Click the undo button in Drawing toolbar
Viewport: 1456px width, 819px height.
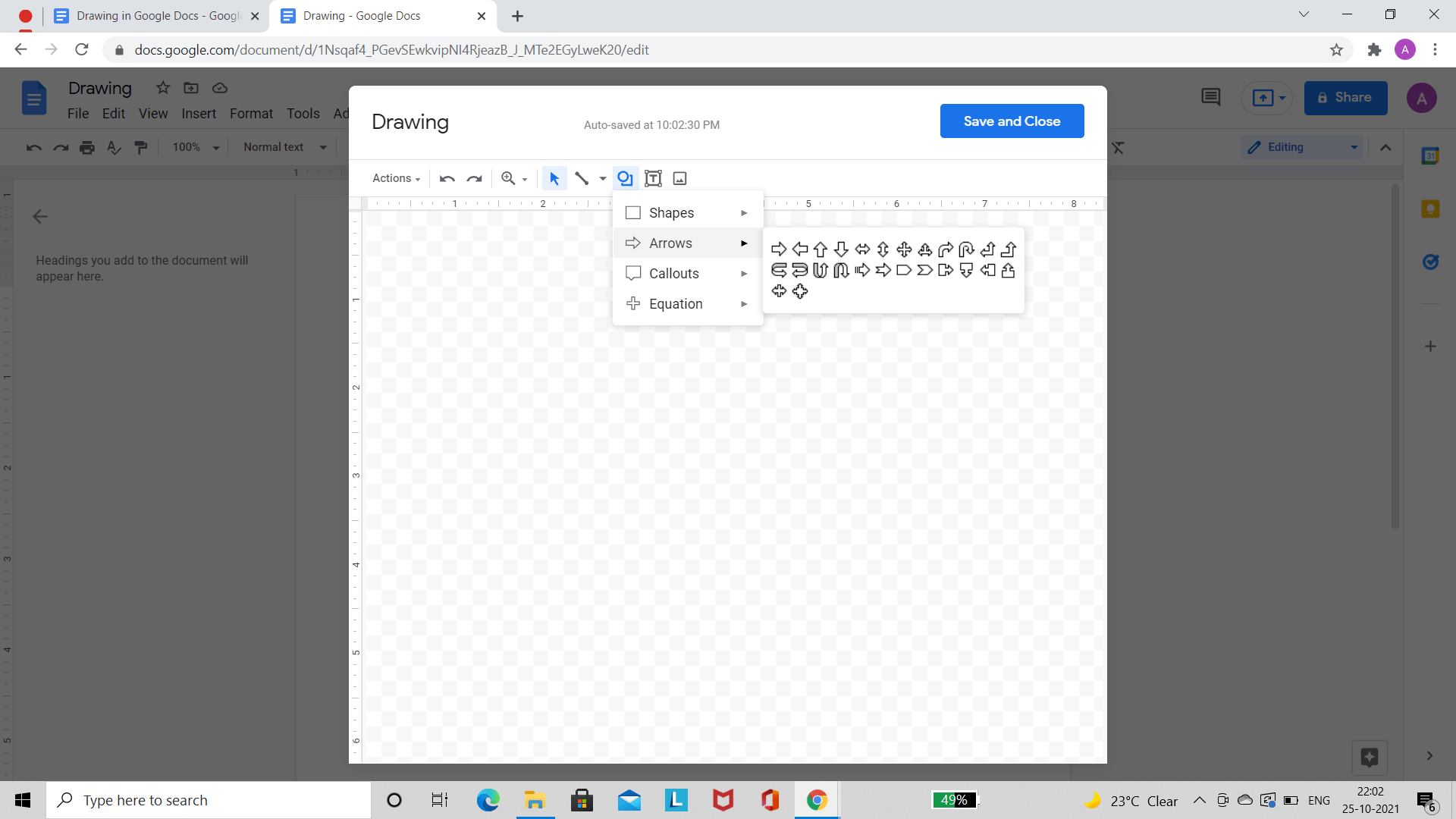click(x=448, y=178)
